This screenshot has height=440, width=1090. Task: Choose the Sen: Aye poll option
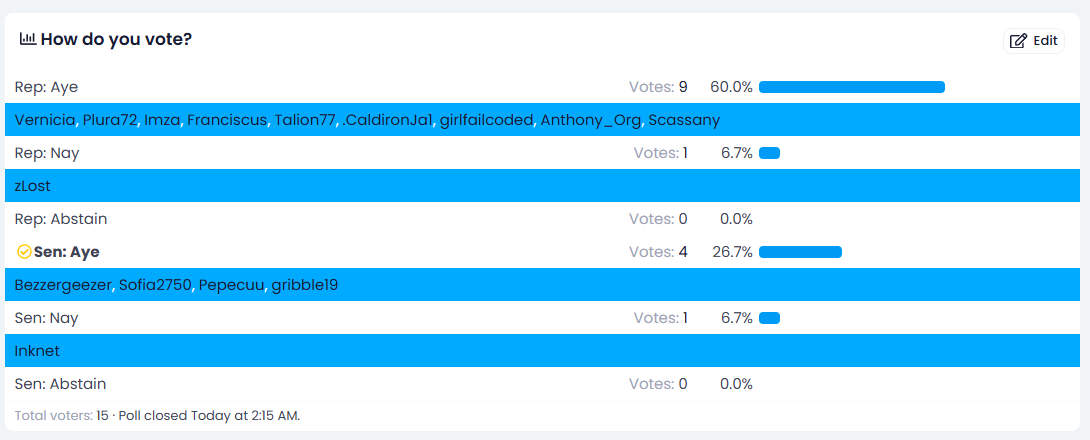(66, 252)
